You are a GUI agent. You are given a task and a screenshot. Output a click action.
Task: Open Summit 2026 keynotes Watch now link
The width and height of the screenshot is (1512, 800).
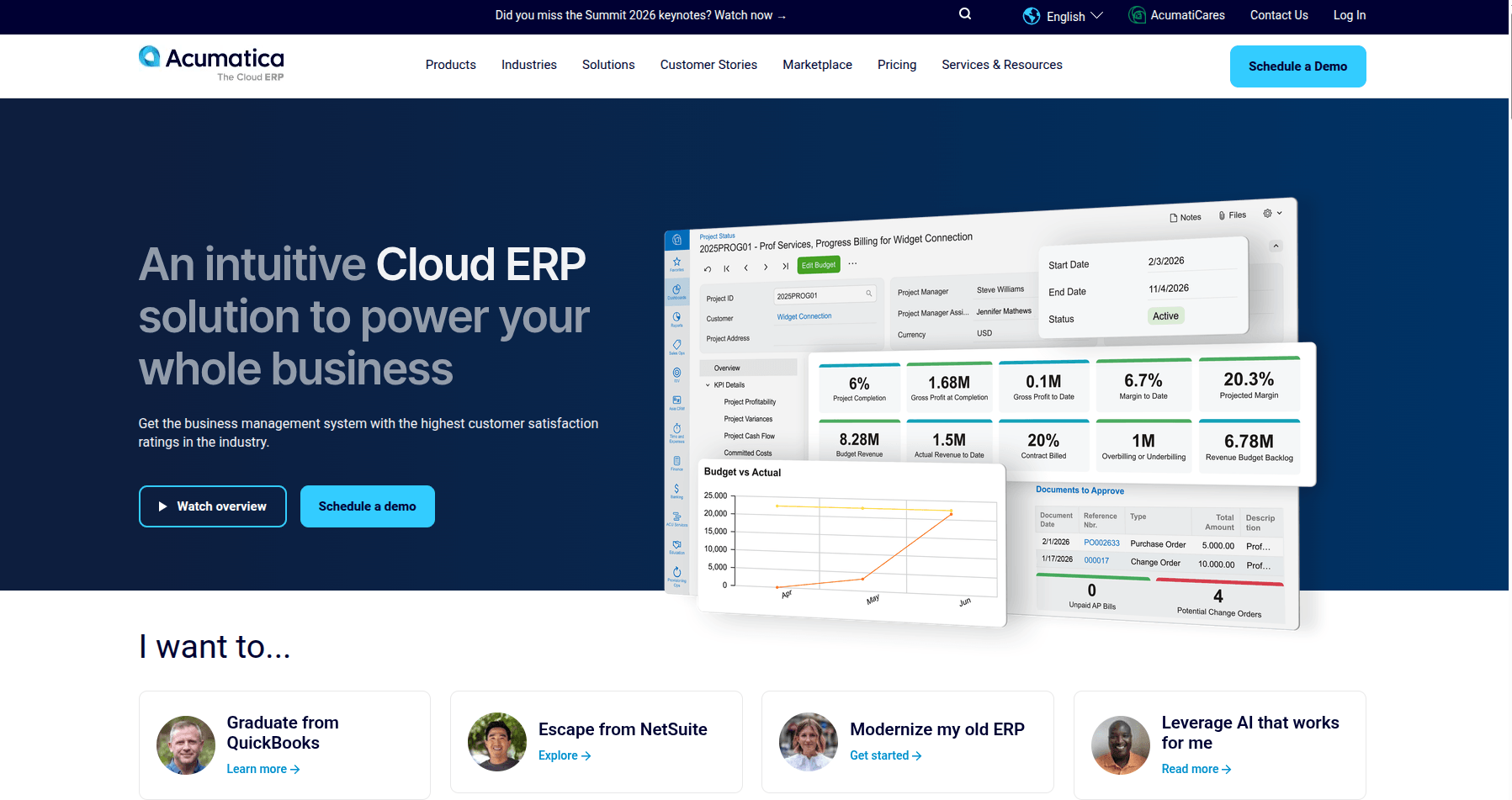click(640, 15)
